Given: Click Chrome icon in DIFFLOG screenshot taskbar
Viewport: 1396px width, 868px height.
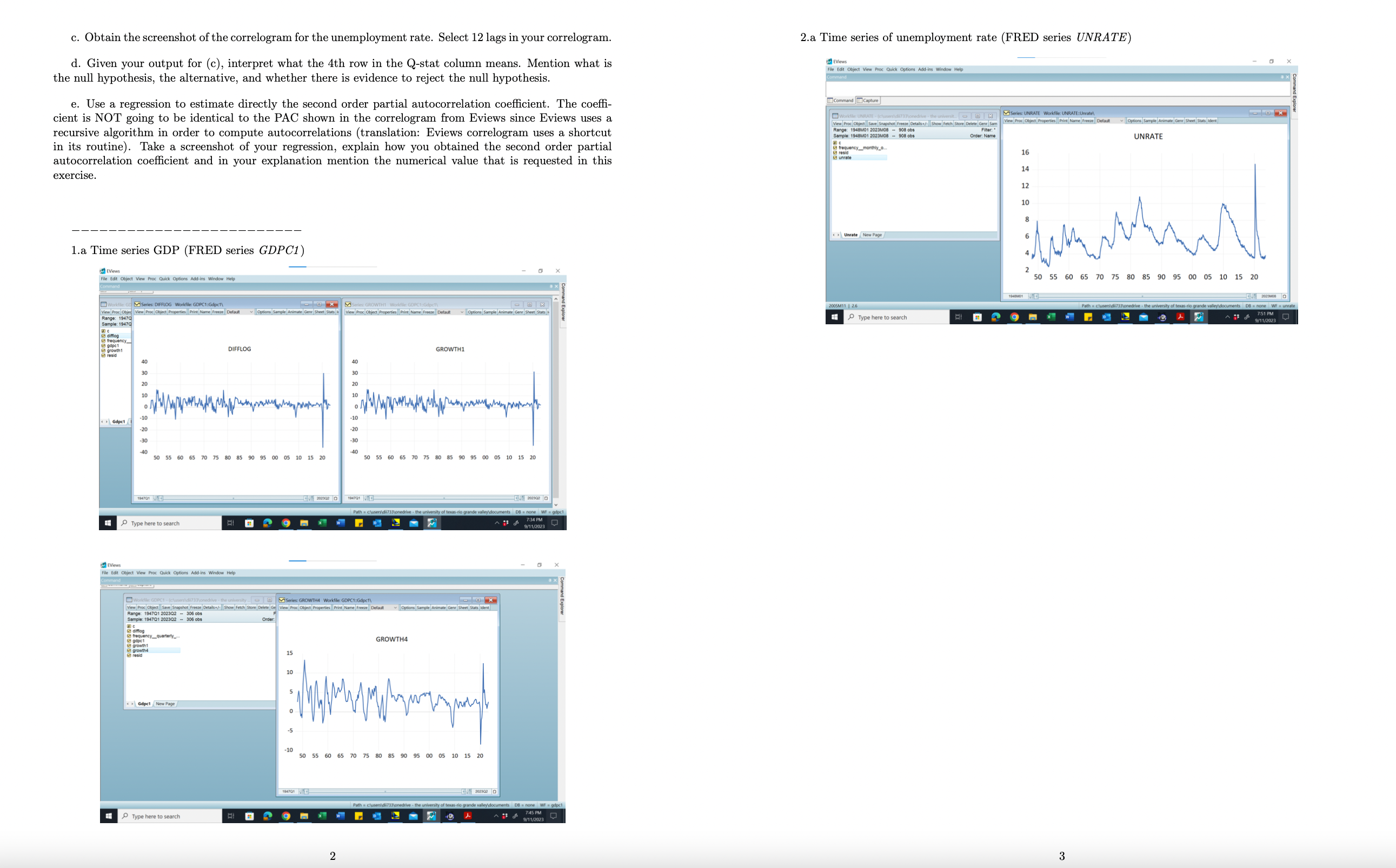Looking at the screenshot, I should 286,523.
